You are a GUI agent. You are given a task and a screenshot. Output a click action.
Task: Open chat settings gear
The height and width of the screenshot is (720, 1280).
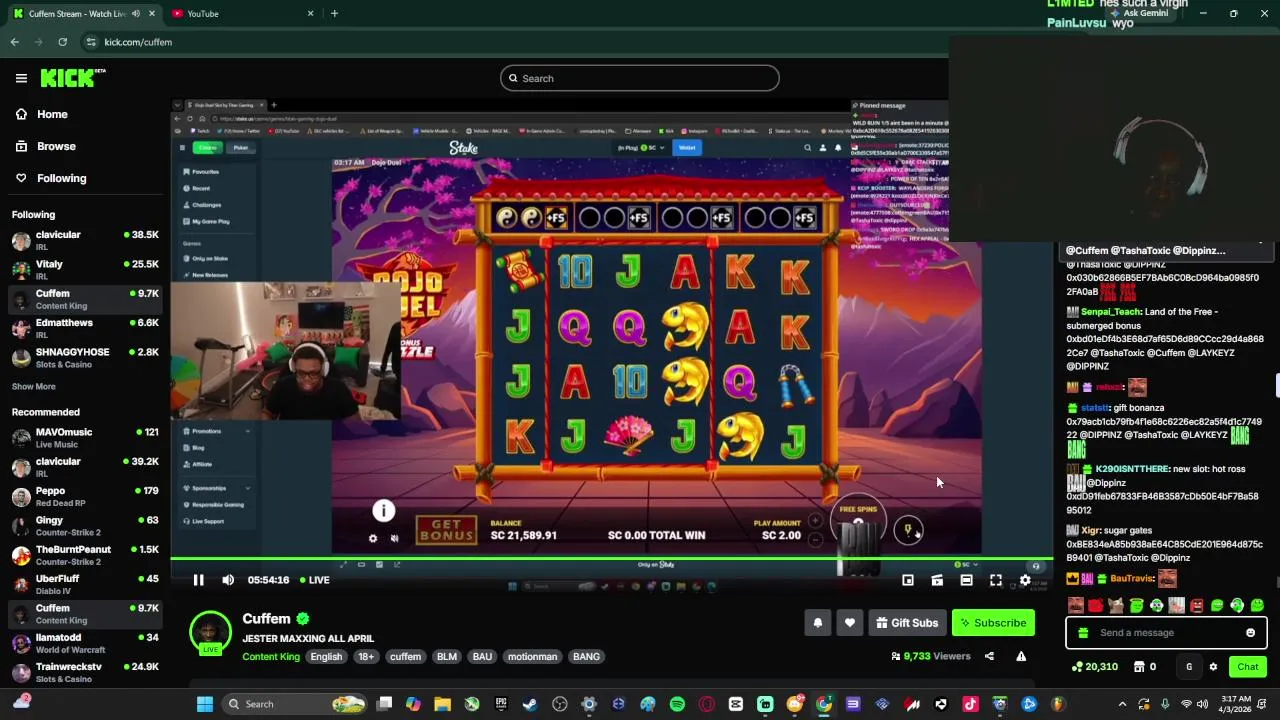(x=1213, y=667)
